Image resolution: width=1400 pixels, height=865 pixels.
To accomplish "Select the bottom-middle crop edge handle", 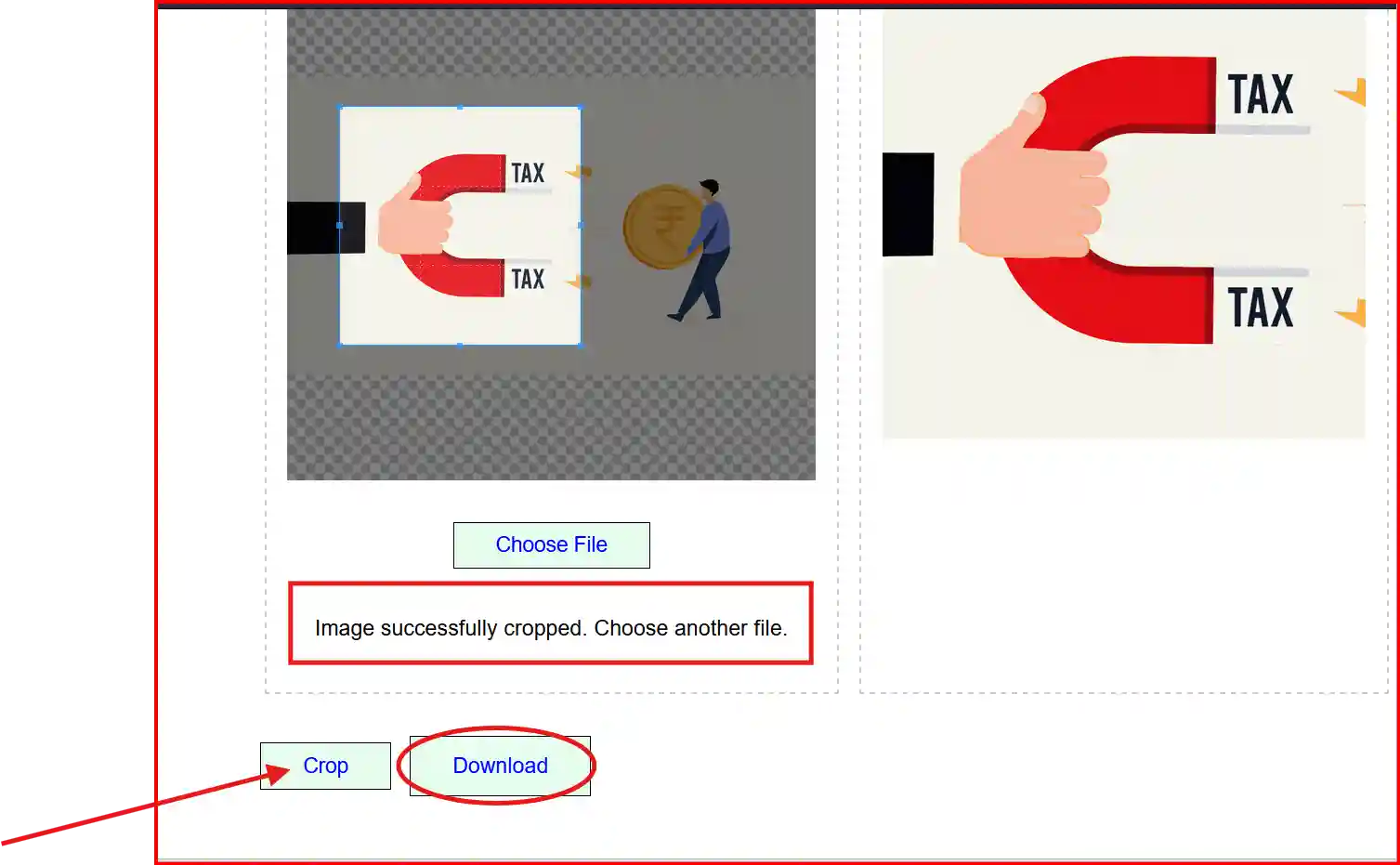I will tap(460, 345).
